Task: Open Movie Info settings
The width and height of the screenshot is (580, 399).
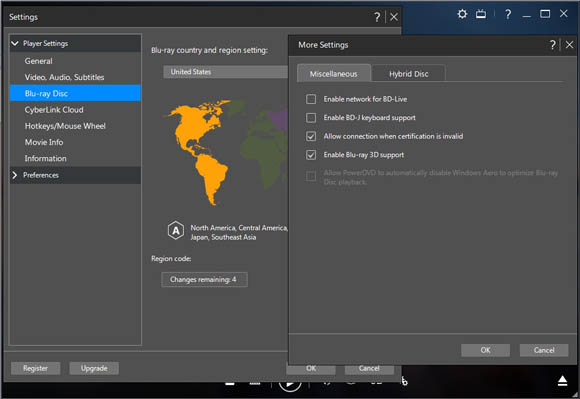Action: [75, 142]
